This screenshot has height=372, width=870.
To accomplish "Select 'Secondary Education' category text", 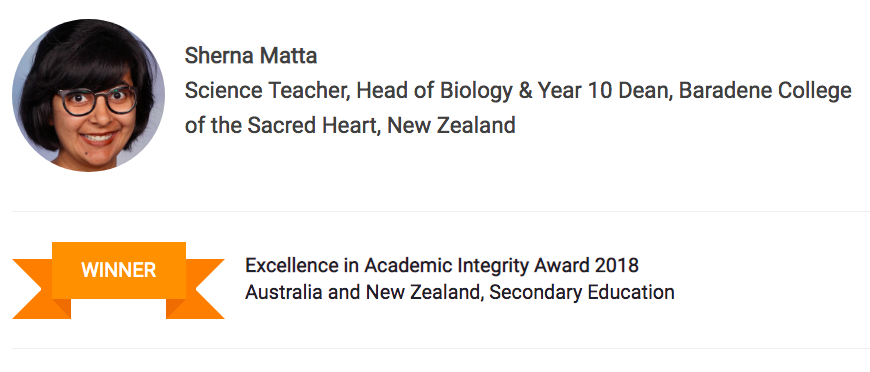I will pos(582,292).
